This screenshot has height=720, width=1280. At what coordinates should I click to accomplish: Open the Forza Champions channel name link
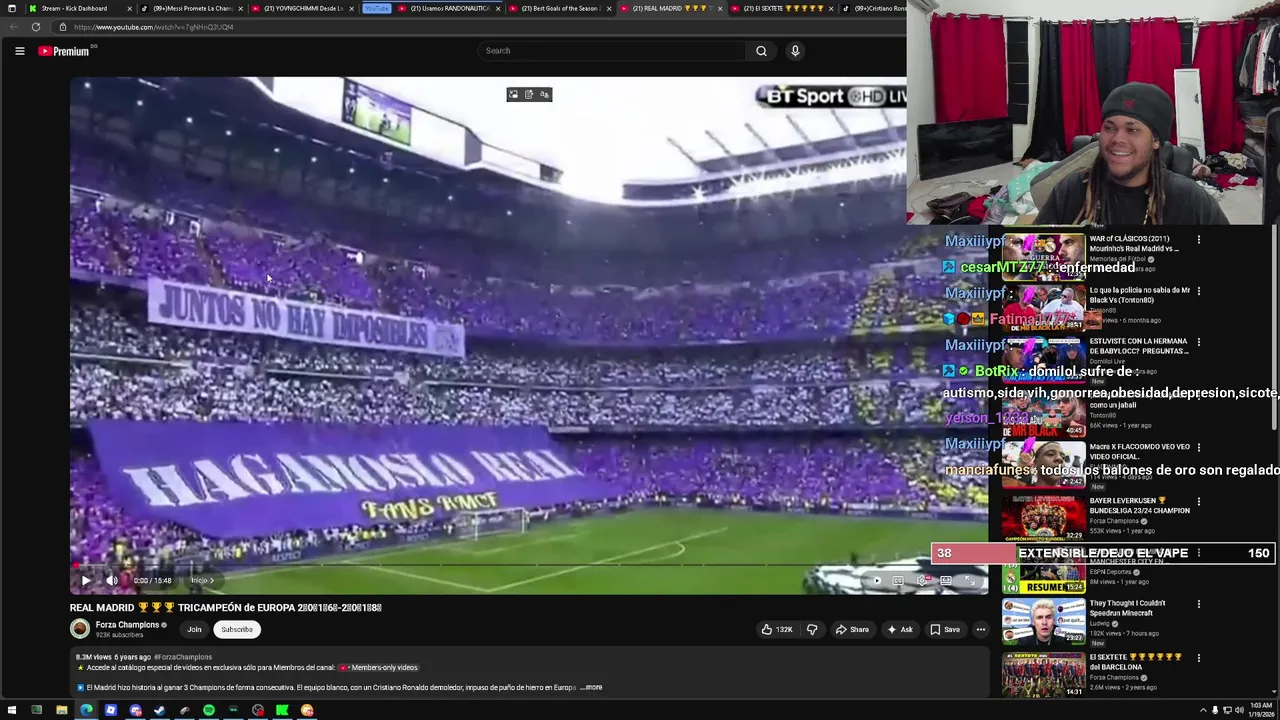point(127,625)
